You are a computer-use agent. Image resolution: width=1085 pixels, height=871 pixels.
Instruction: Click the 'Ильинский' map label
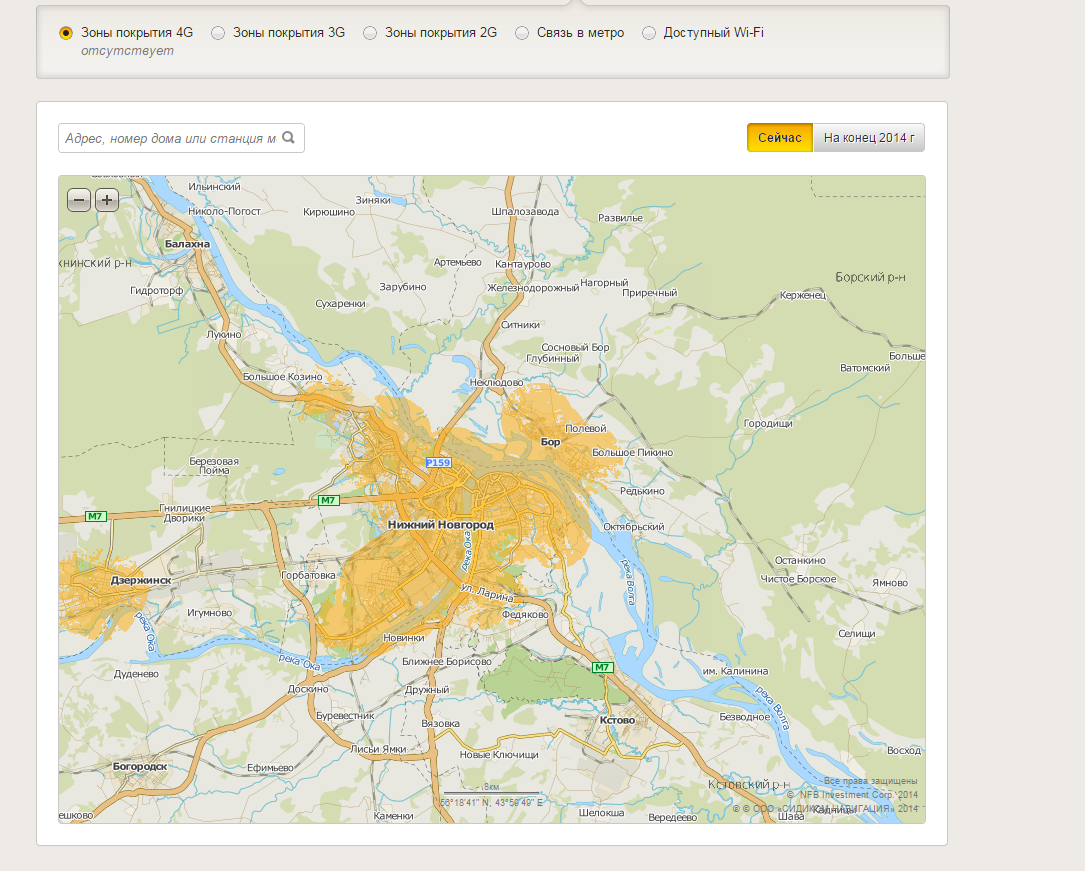[x=215, y=186]
